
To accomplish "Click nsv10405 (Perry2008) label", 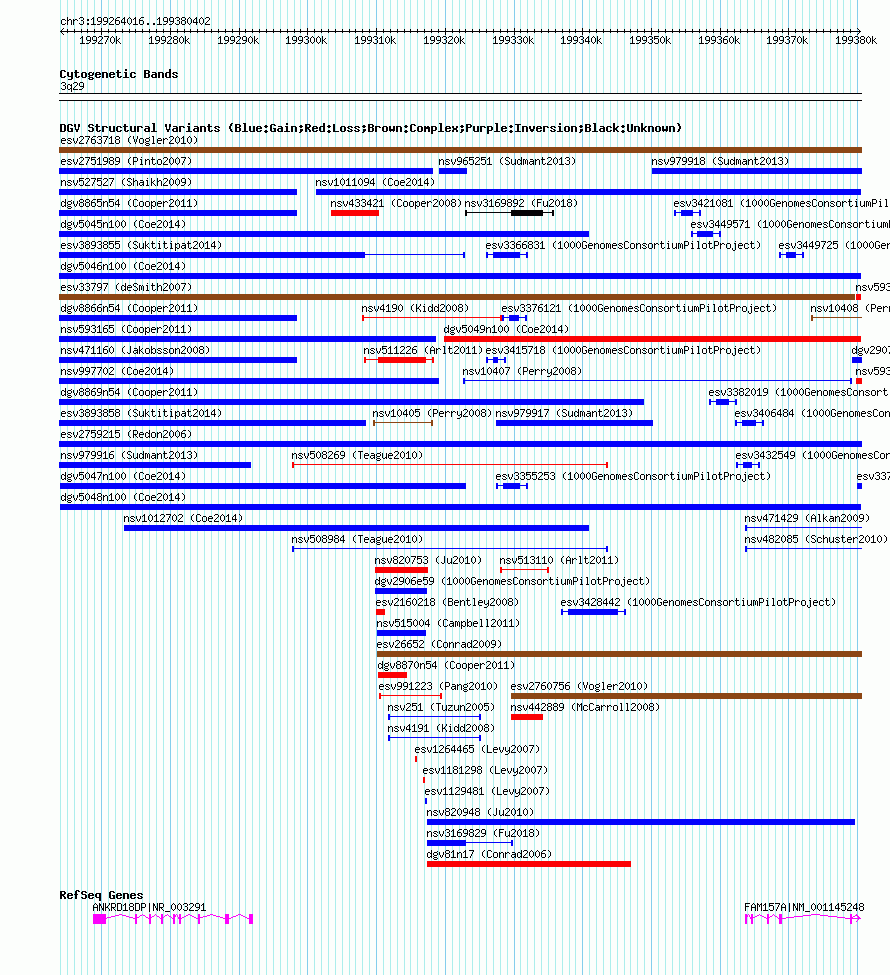I will coord(432,414).
